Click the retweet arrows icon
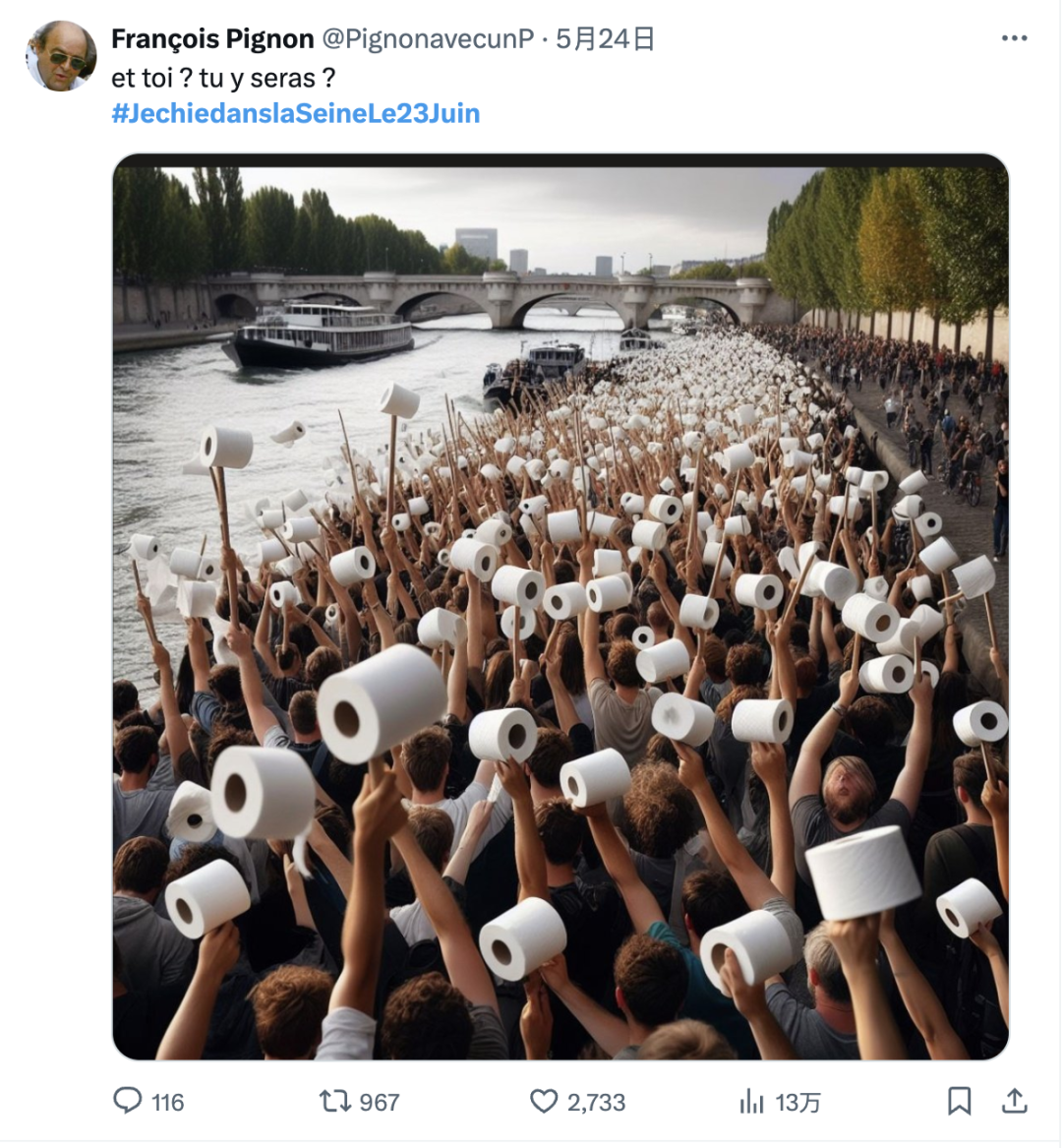 coord(335,1101)
